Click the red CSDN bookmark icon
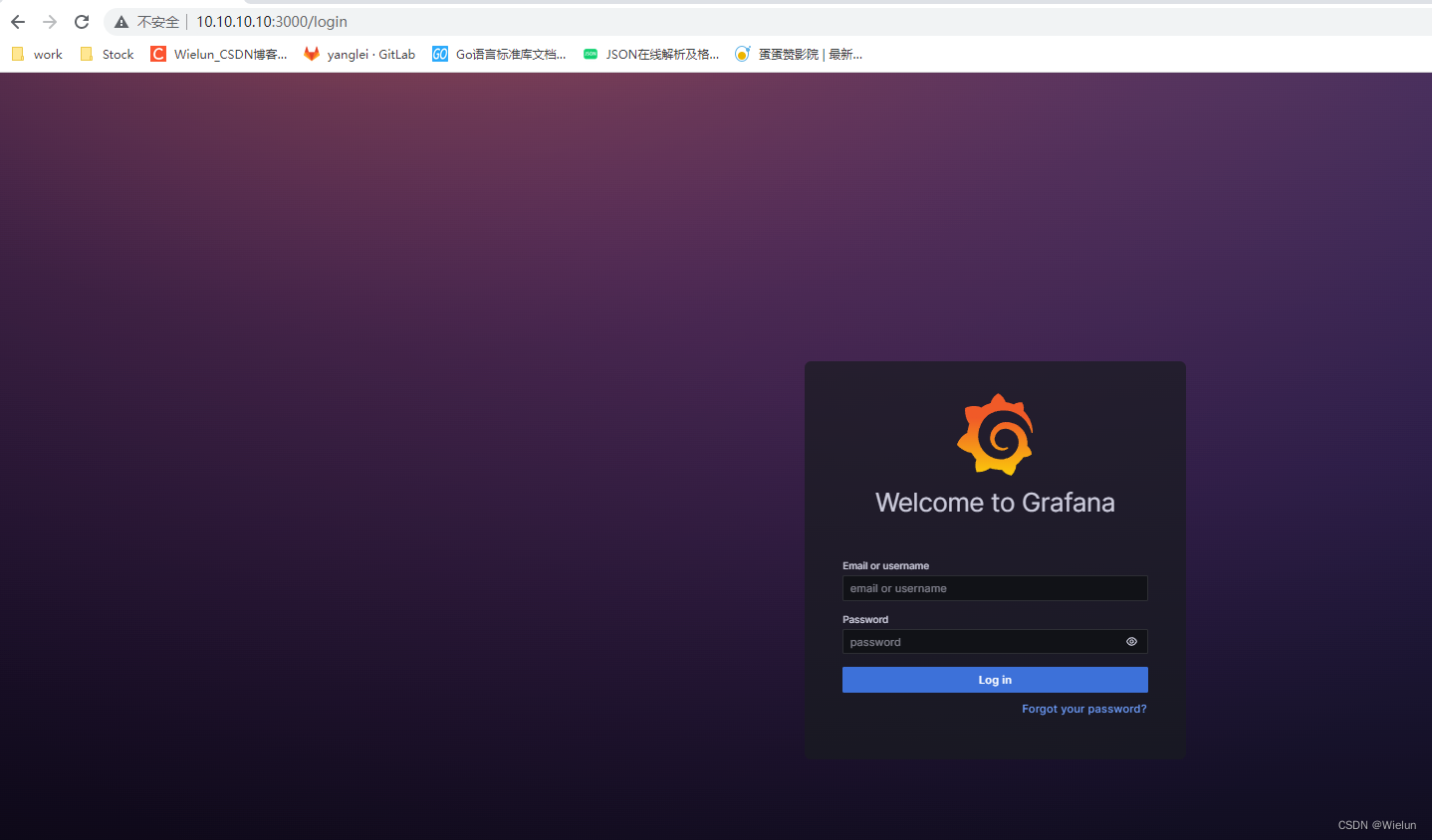Viewport: 1432px width, 840px height. (x=158, y=54)
